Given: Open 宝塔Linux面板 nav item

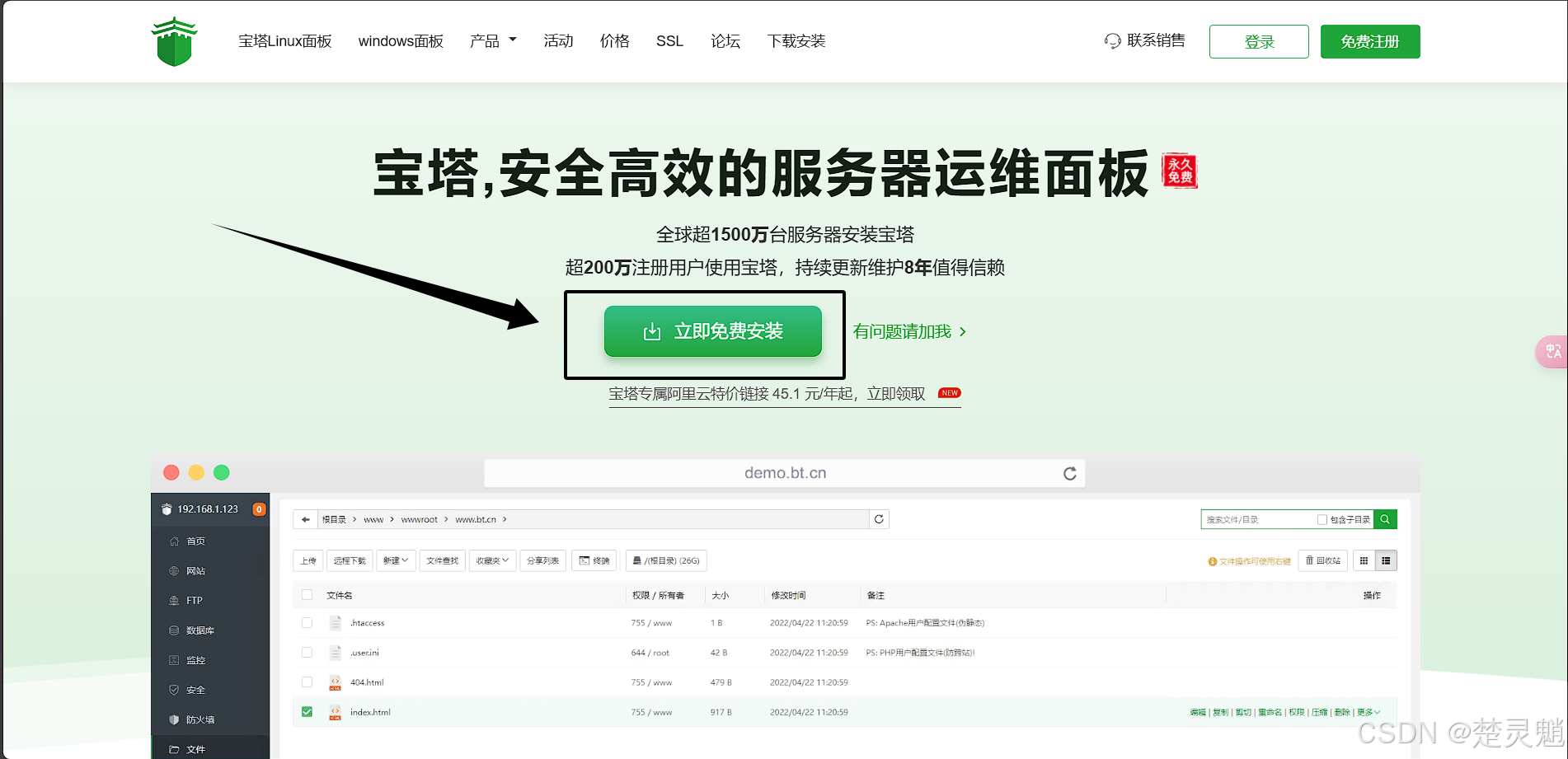Looking at the screenshot, I should 285,41.
